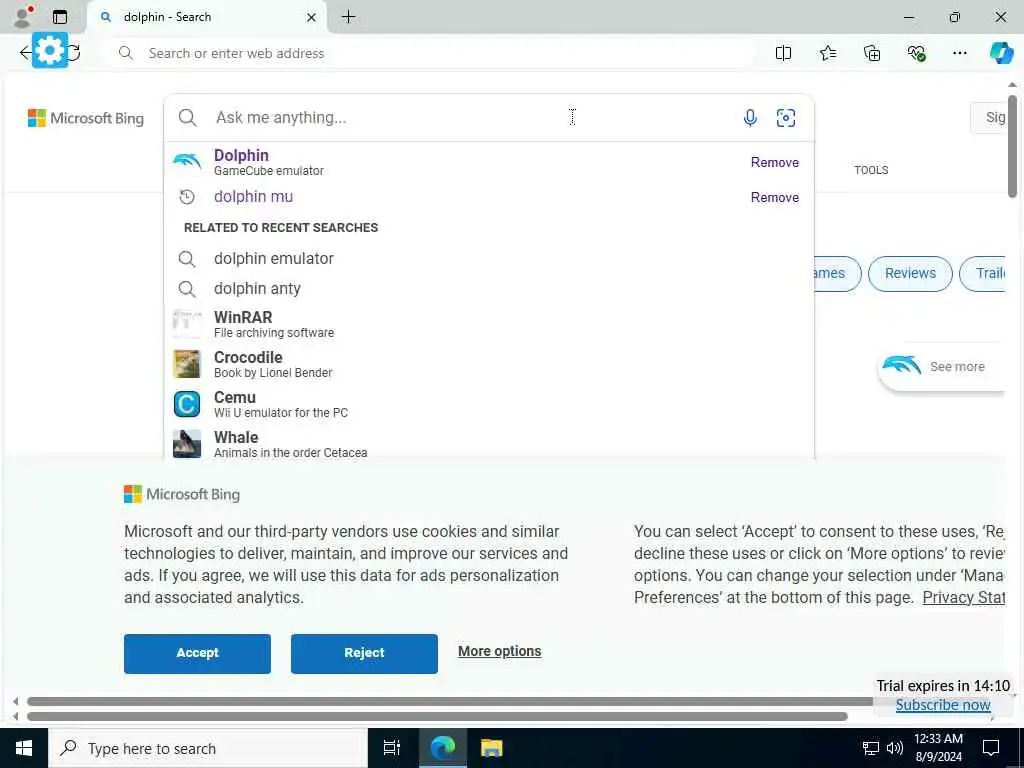Open the Privacy Statement link
1024x768 pixels.
click(963, 598)
